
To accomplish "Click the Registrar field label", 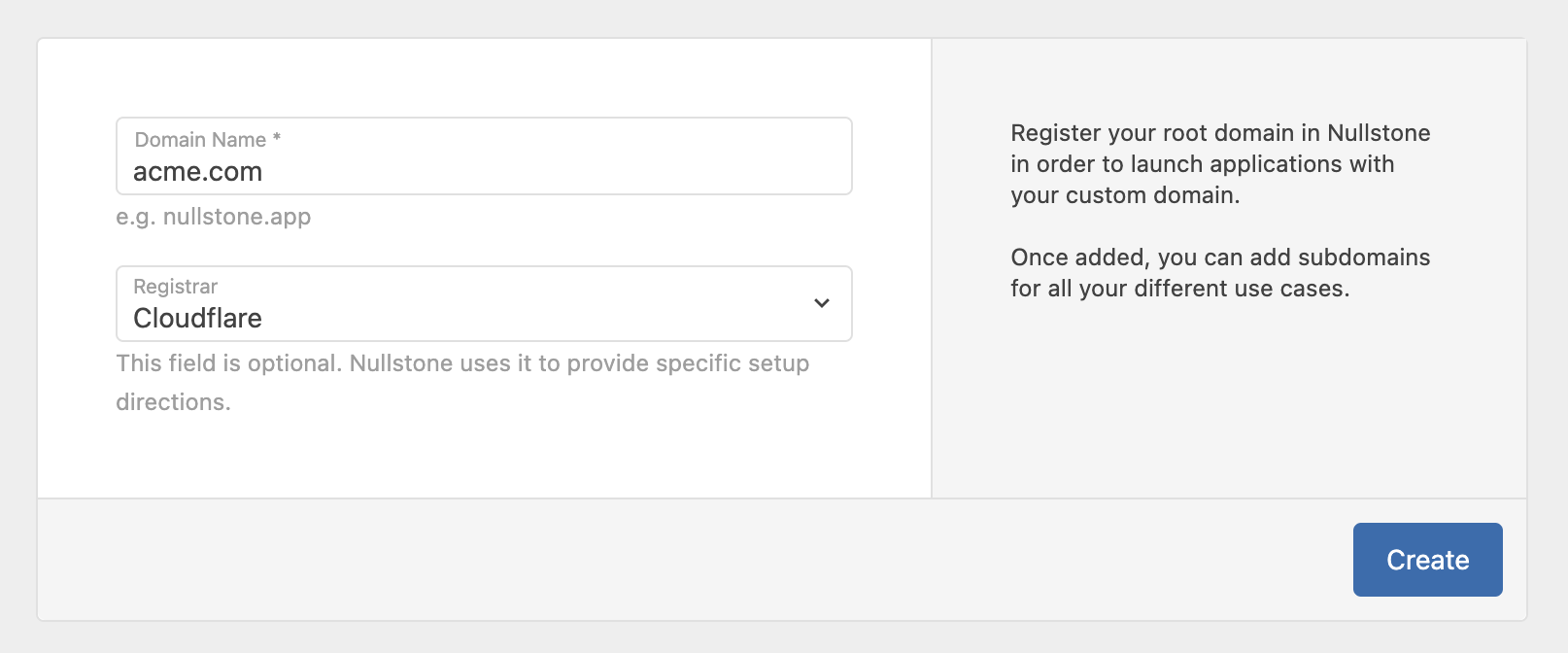I will (174, 287).
